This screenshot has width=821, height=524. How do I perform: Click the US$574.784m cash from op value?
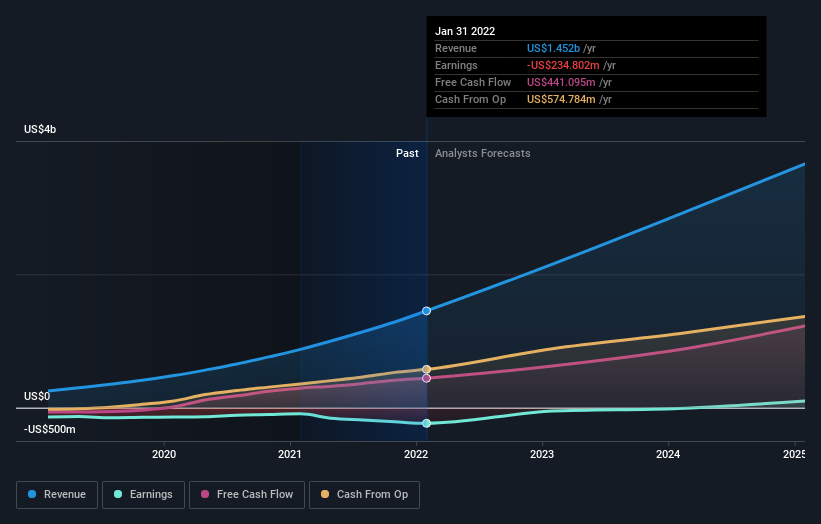tap(561, 99)
